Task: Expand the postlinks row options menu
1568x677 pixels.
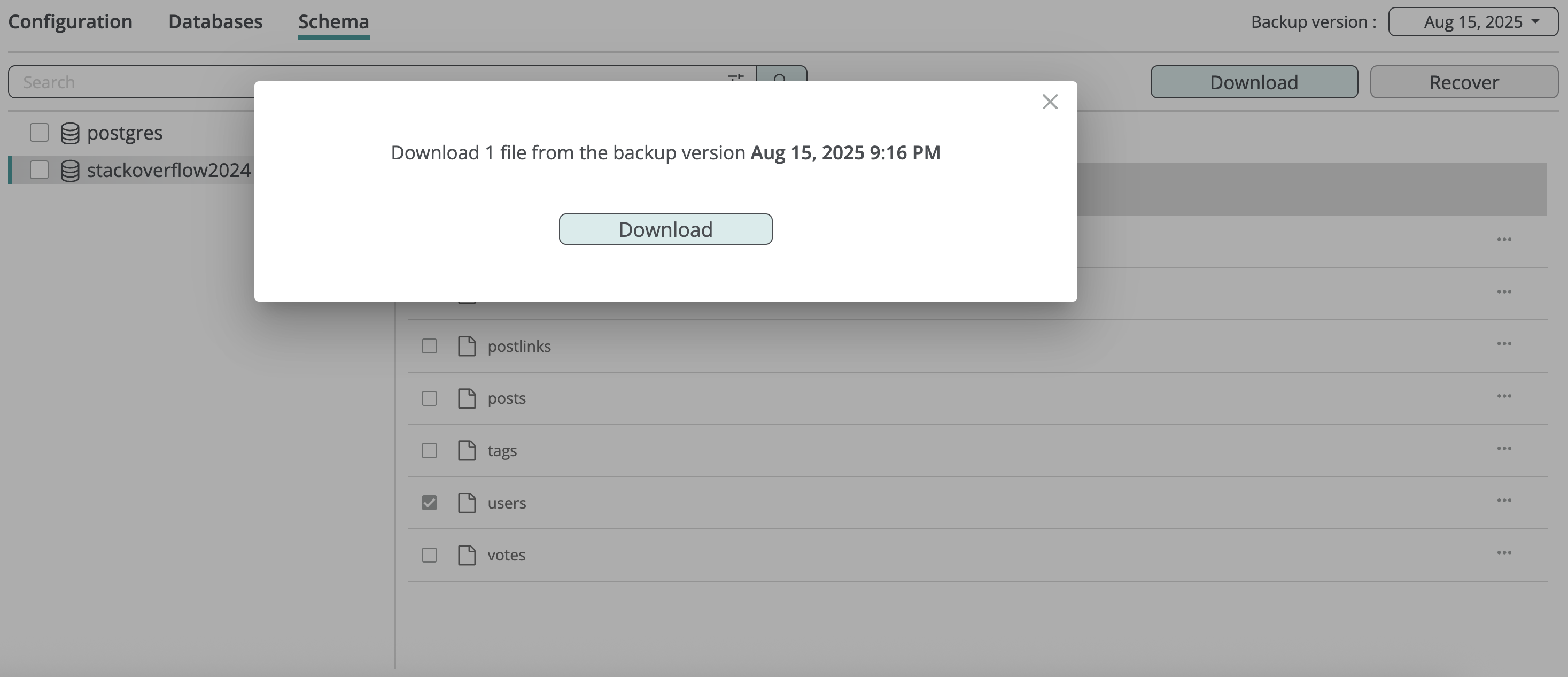Action: pos(1503,344)
